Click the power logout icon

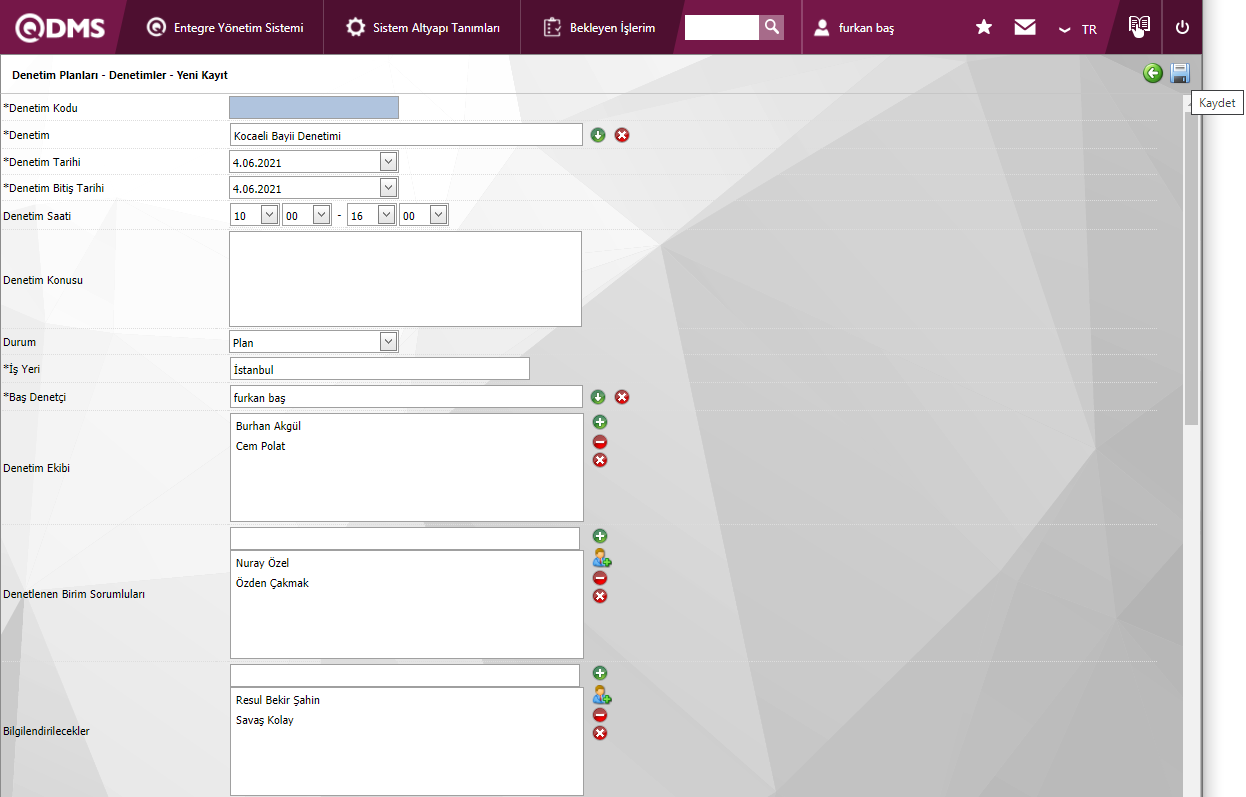[1182, 27]
